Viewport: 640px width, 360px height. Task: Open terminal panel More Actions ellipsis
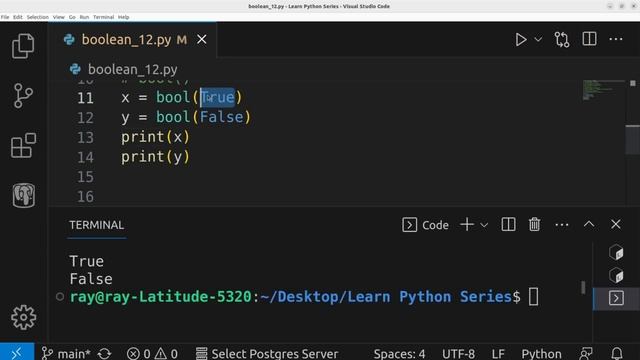562,225
